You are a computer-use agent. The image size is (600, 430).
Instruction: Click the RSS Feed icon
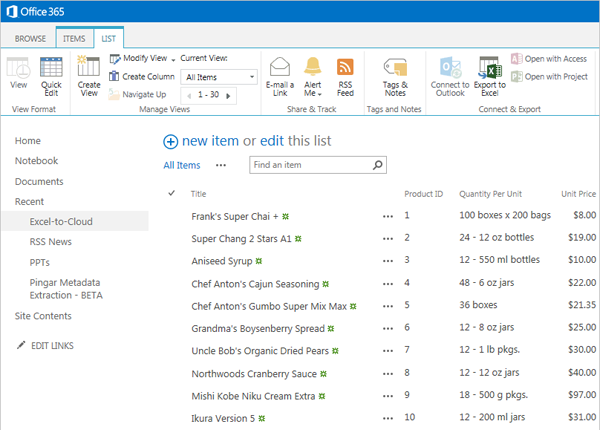(x=345, y=75)
